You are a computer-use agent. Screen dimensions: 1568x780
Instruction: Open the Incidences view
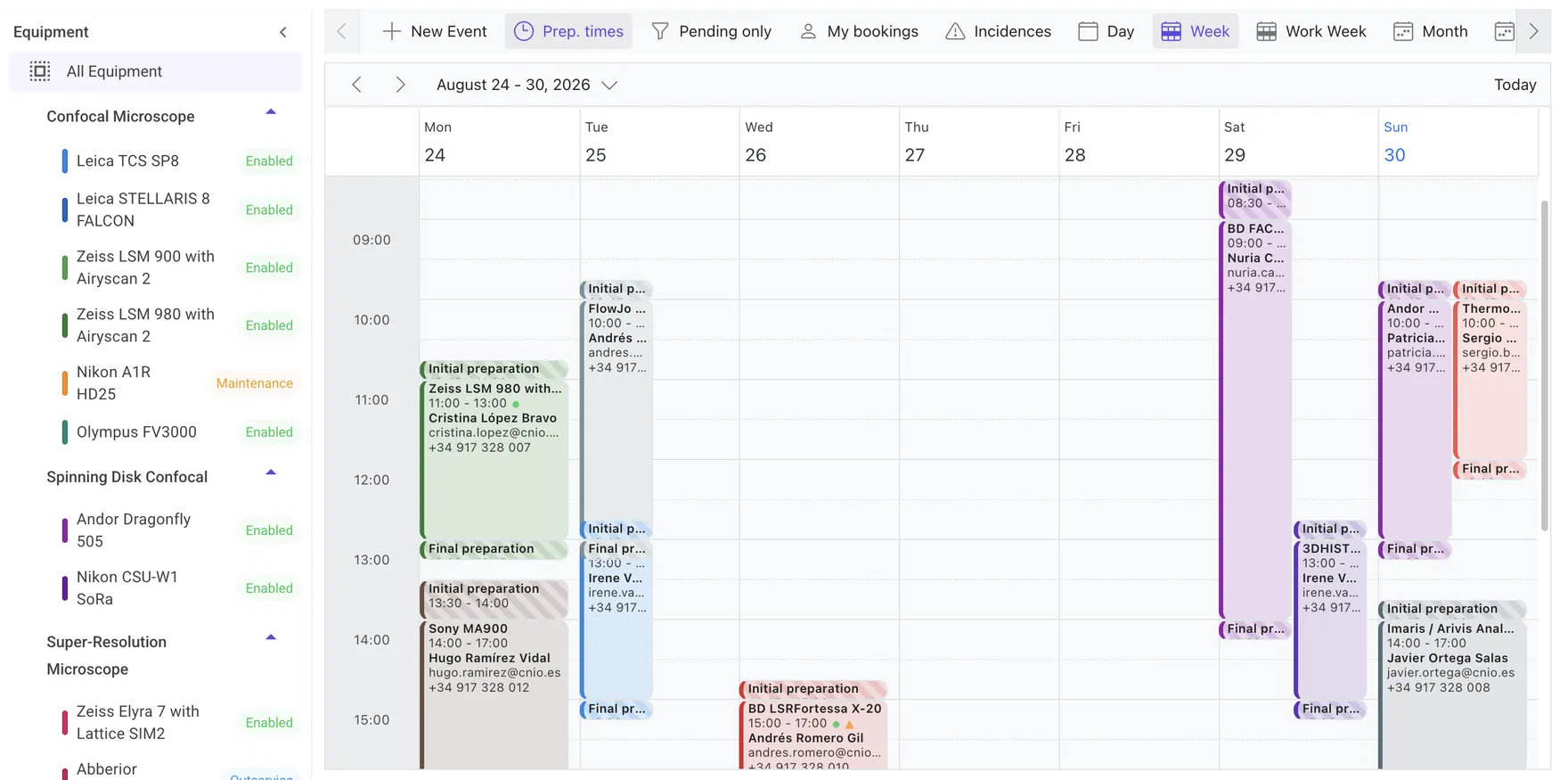pyautogui.click(x=999, y=31)
